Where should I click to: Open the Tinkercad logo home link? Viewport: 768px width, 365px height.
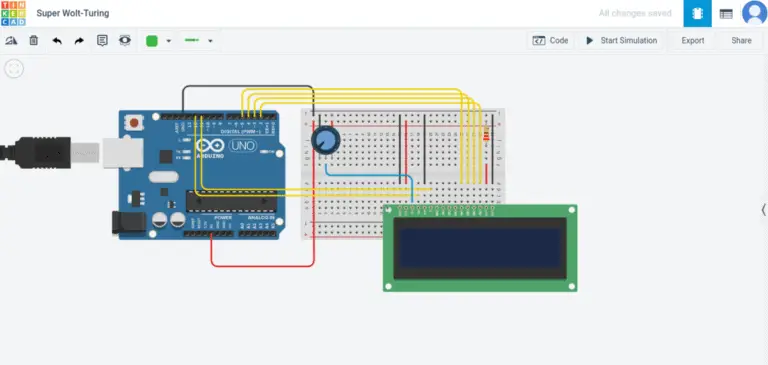[x=13, y=13]
